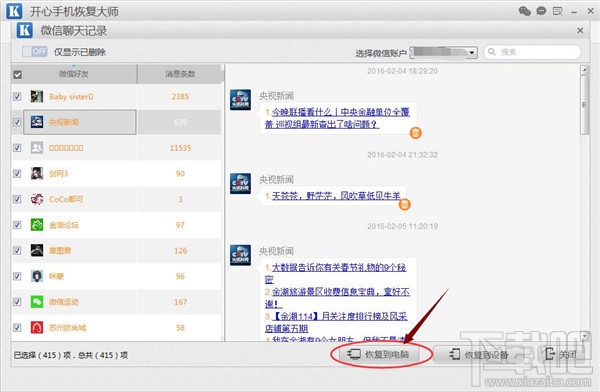Viewport: 600px width, 392px height.
Task: Uncheck the 剑网3 checkbox
Action: [x=17, y=173]
